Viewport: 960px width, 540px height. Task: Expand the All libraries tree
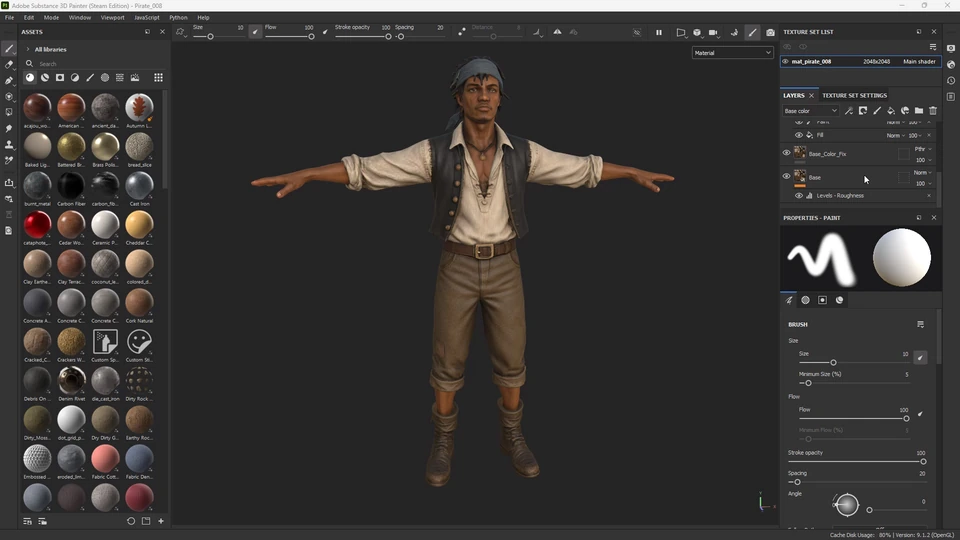[28, 50]
